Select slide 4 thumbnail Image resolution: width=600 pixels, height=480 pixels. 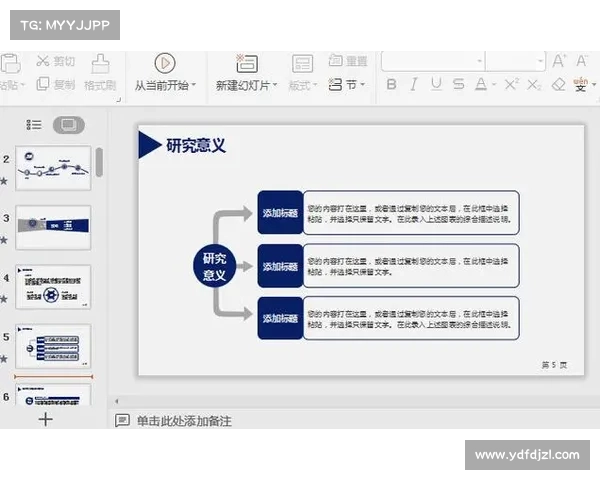pyautogui.click(x=53, y=287)
